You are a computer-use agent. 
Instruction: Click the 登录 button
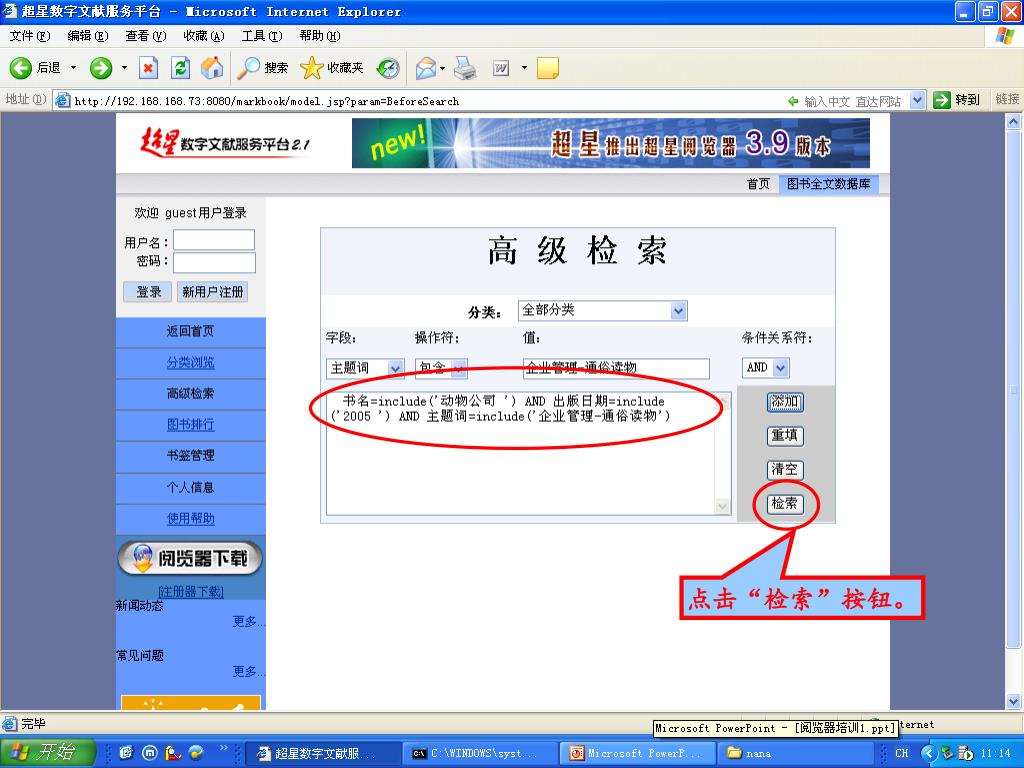[x=148, y=292]
